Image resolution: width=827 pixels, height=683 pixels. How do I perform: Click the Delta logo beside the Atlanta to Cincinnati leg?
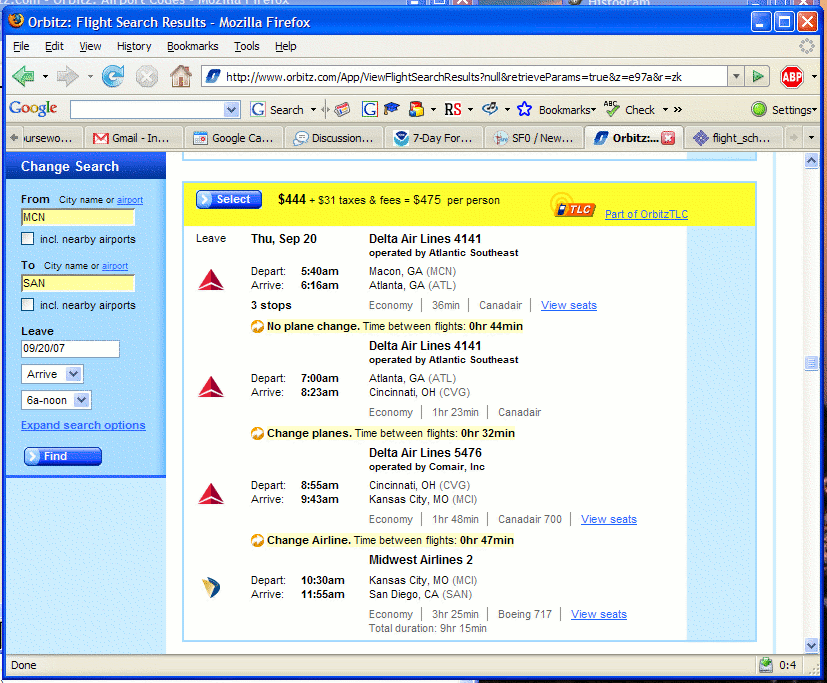point(211,387)
